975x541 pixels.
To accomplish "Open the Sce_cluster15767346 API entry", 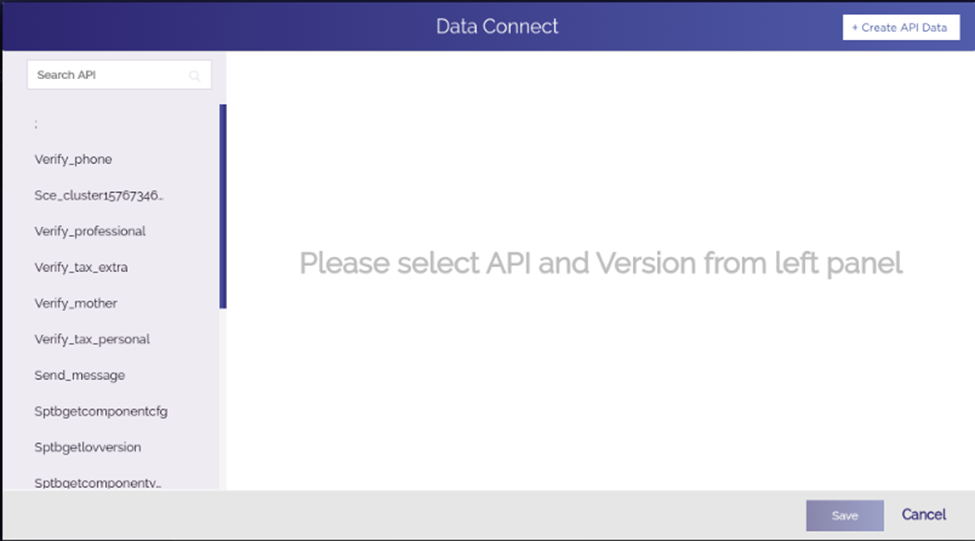I will 99,195.
